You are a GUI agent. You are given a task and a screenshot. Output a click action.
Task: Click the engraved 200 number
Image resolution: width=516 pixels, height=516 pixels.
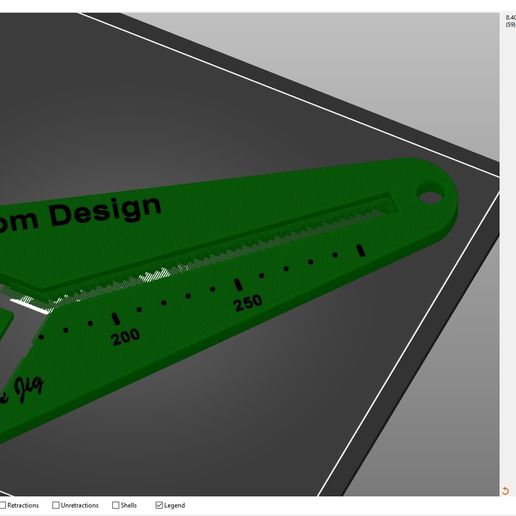pyautogui.click(x=125, y=337)
